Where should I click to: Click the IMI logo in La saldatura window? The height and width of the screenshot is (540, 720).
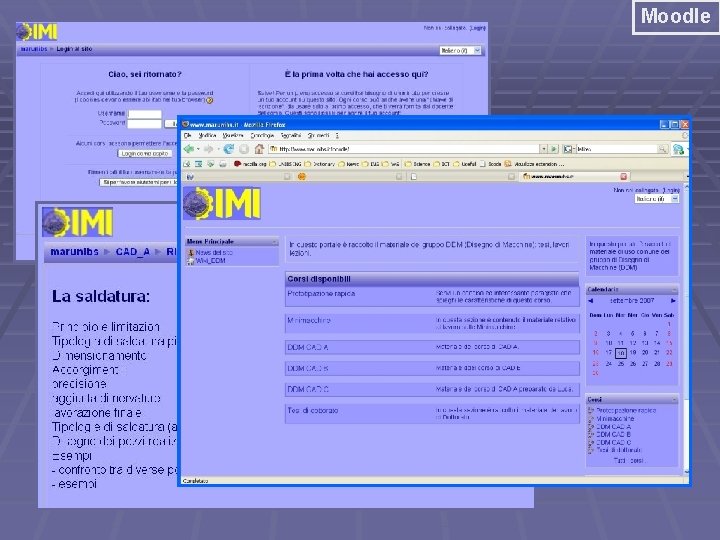[x=77, y=222]
